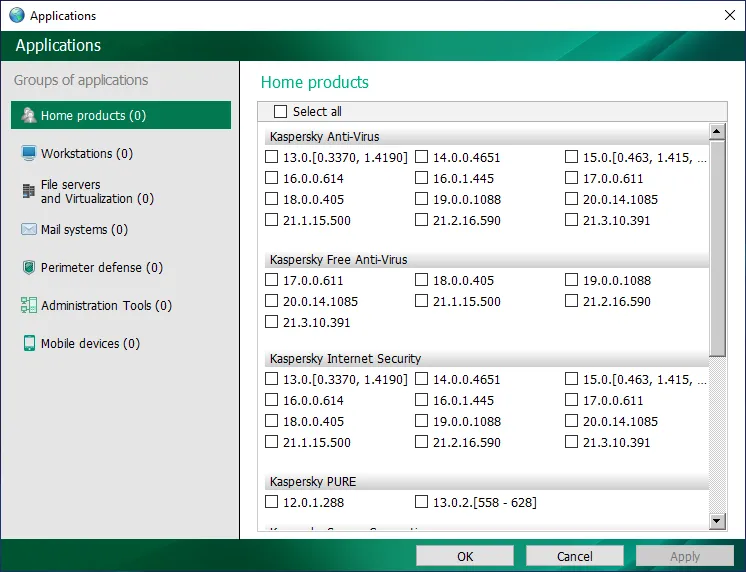This screenshot has width=746, height=572.
Task: Check Kaspersky Anti-Virus 14.0.0.4651
Action: 421,157
